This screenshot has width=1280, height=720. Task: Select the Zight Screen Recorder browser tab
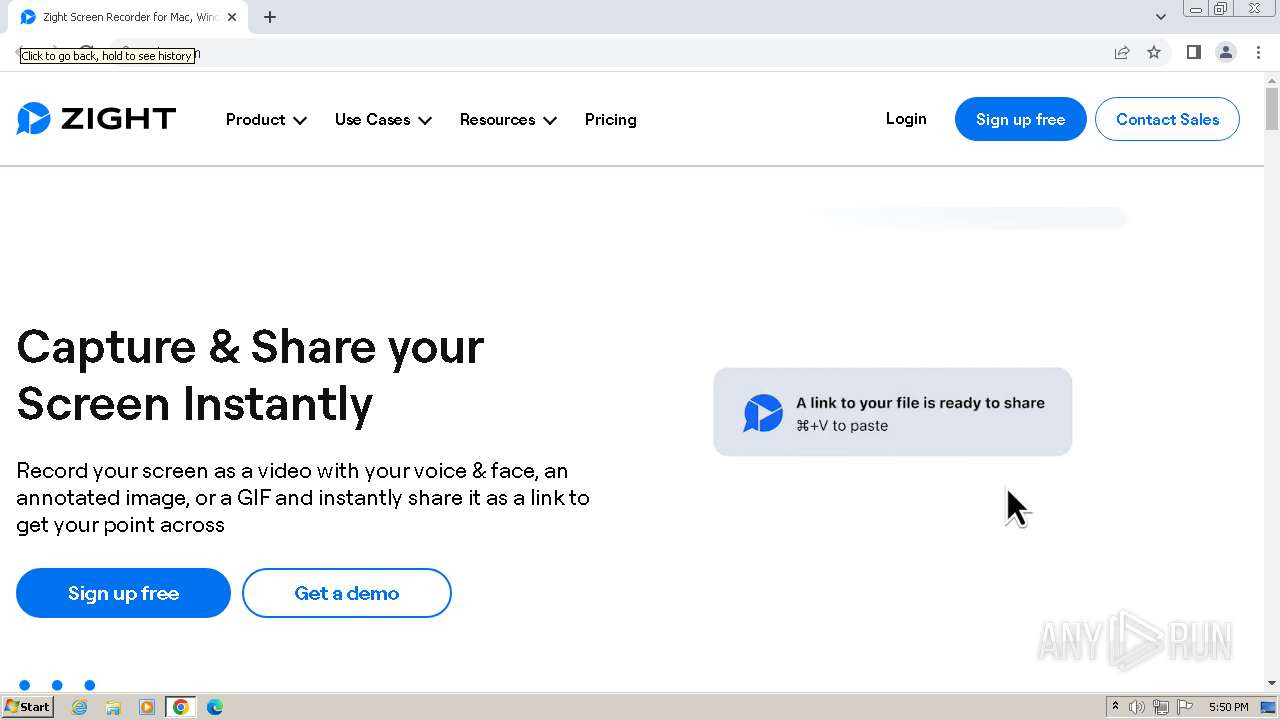tap(129, 17)
